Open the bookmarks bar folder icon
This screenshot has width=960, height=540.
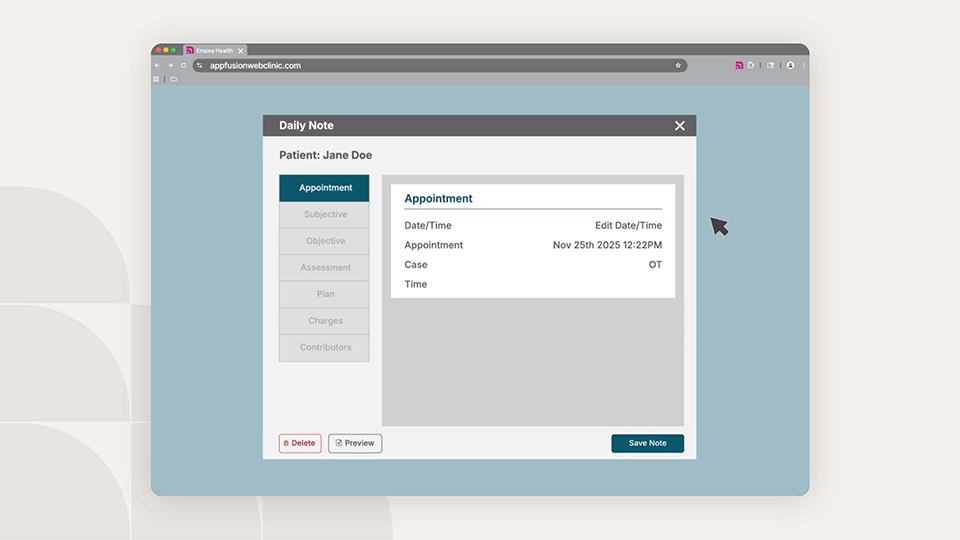point(173,79)
